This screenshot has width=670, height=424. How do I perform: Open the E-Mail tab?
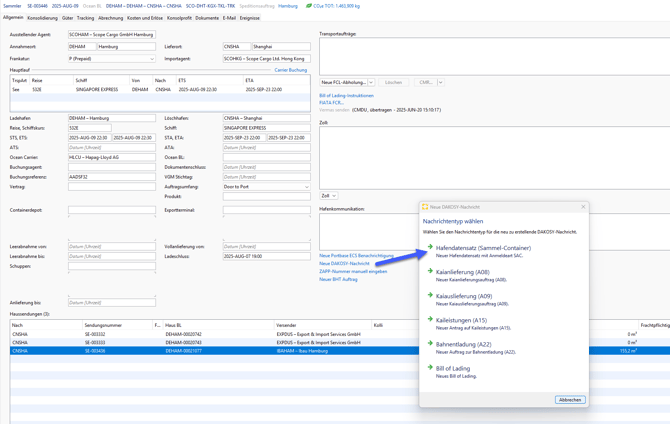pos(229,18)
